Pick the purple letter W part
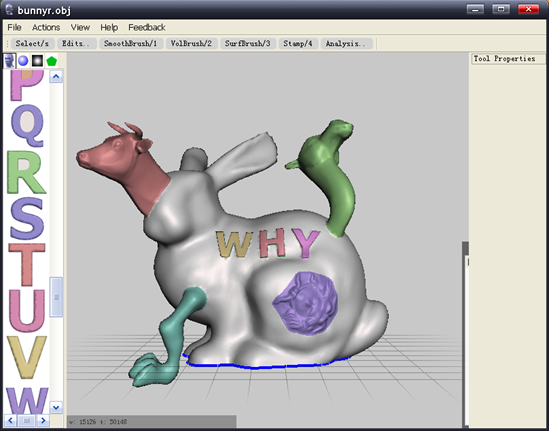The height and width of the screenshot is (431, 549). [x=27, y=400]
